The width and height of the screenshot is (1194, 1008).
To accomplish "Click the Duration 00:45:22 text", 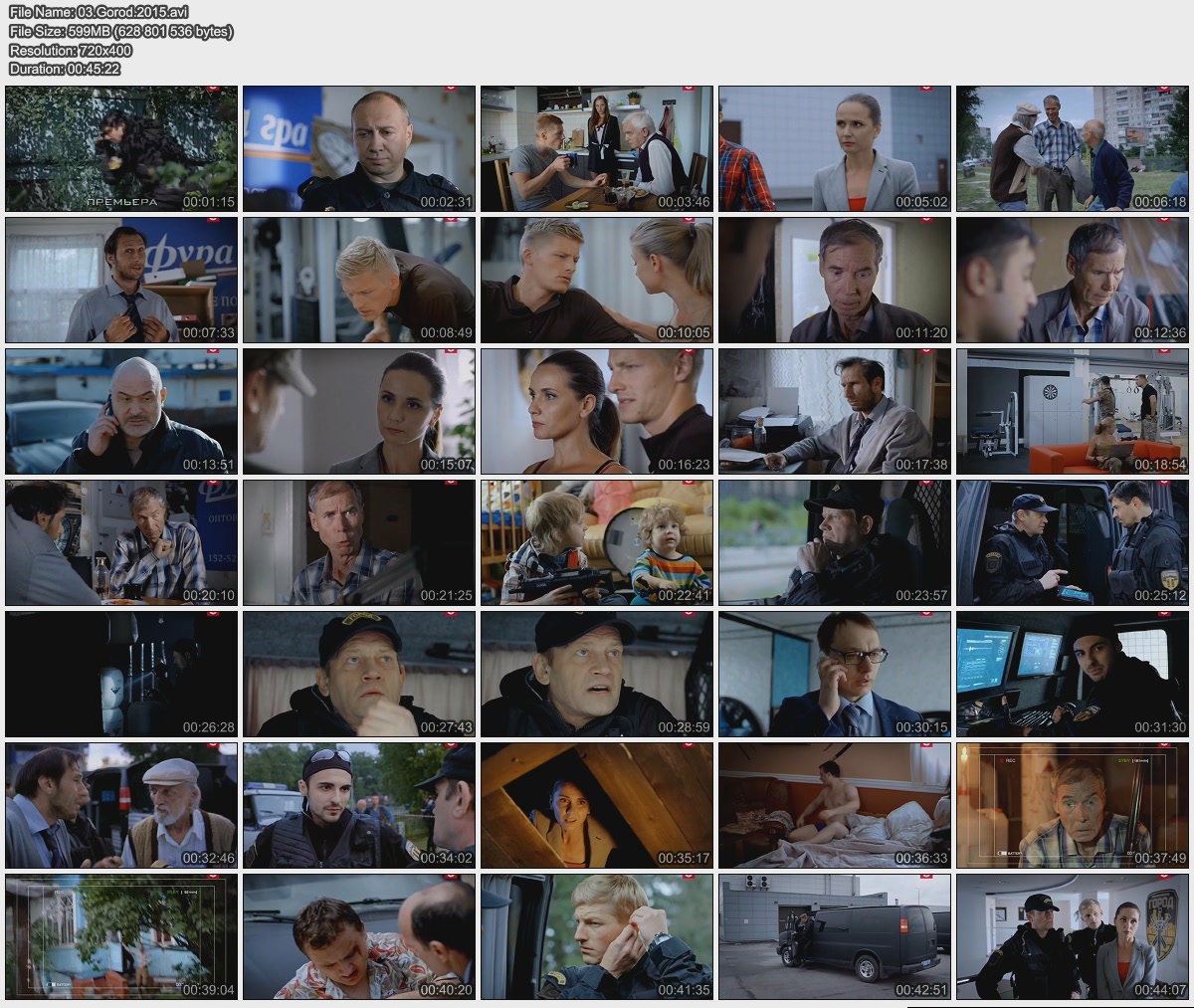I will click(x=65, y=69).
